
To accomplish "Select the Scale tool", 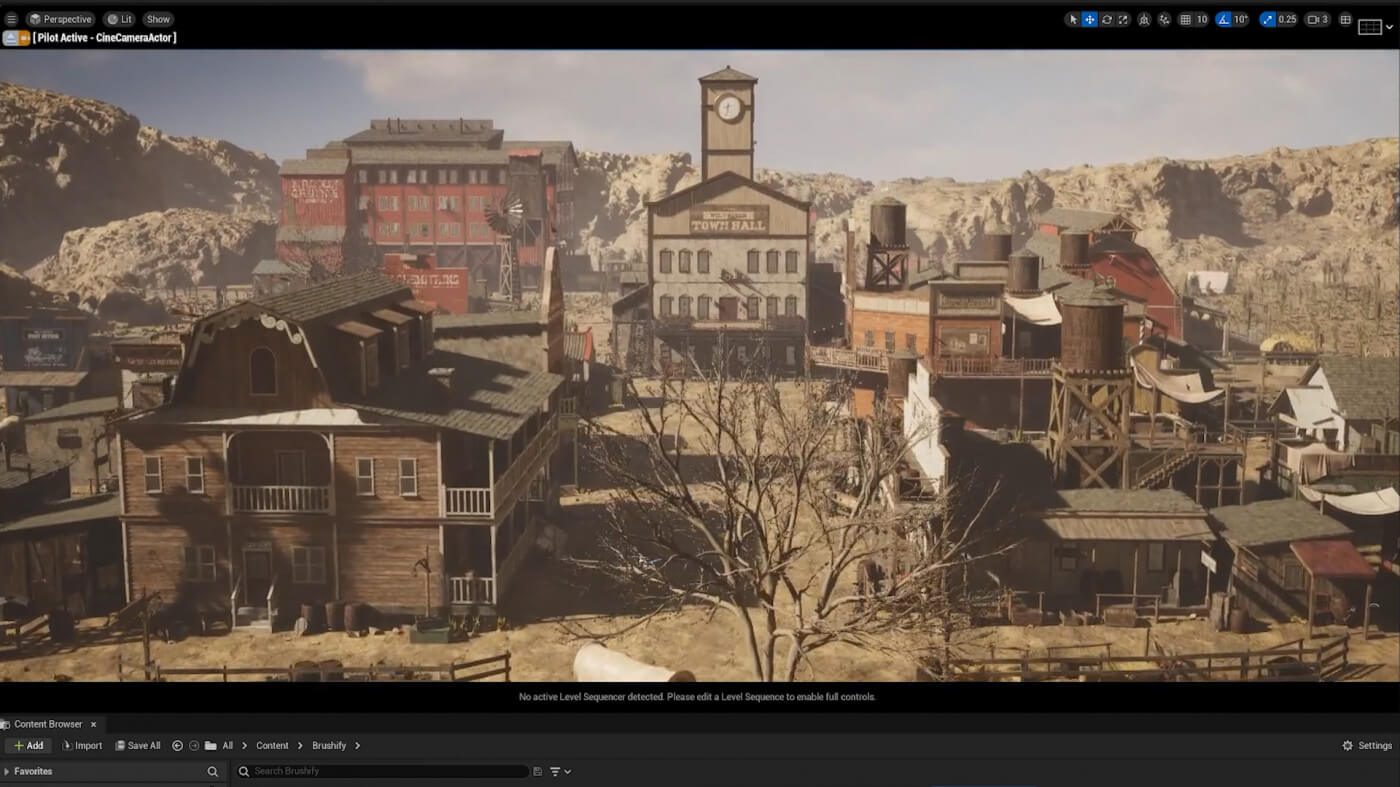I will tap(1122, 19).
